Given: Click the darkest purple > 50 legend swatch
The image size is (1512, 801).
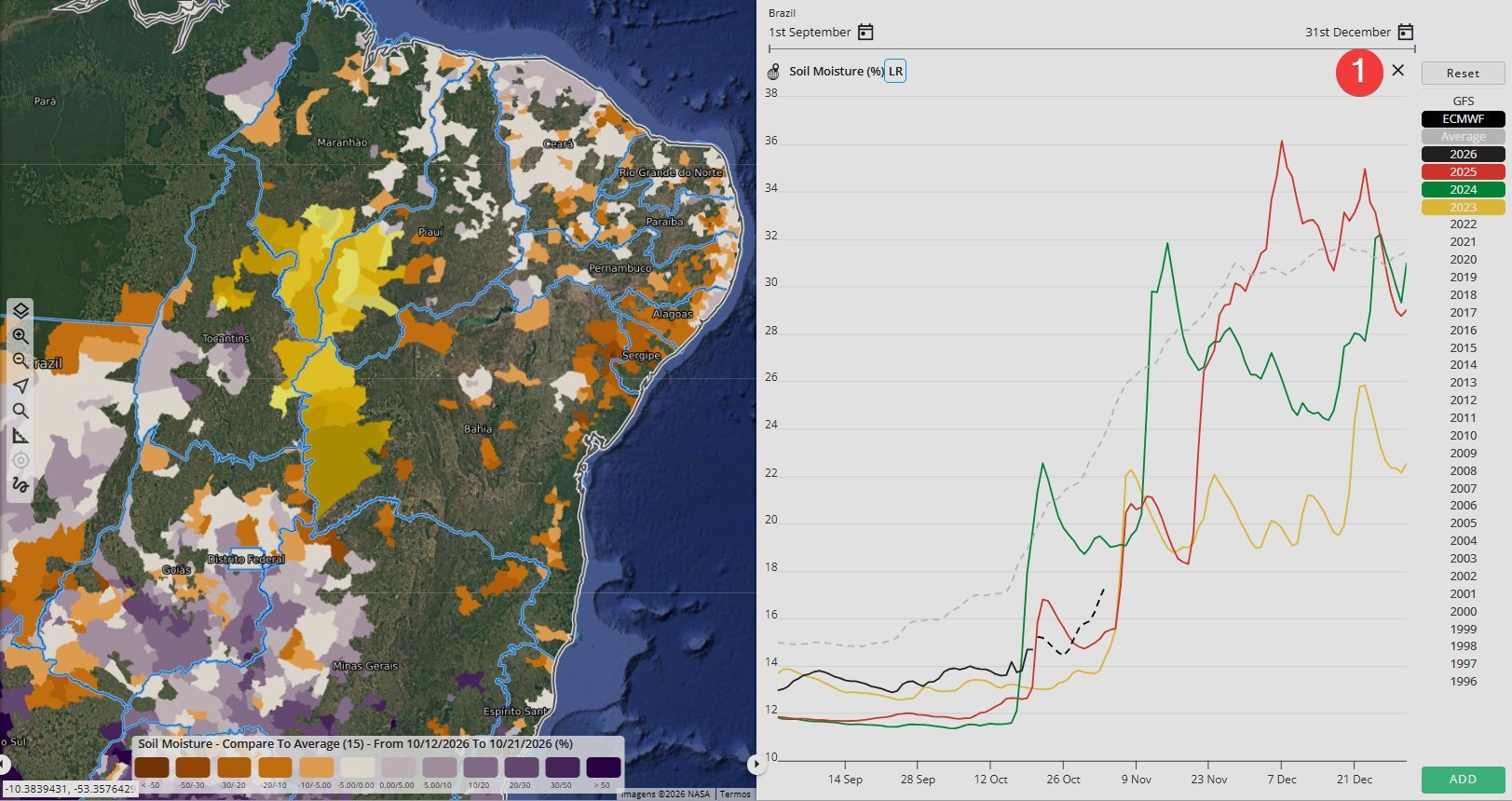Looking at the screenshot, I should (x=603, y=767).
